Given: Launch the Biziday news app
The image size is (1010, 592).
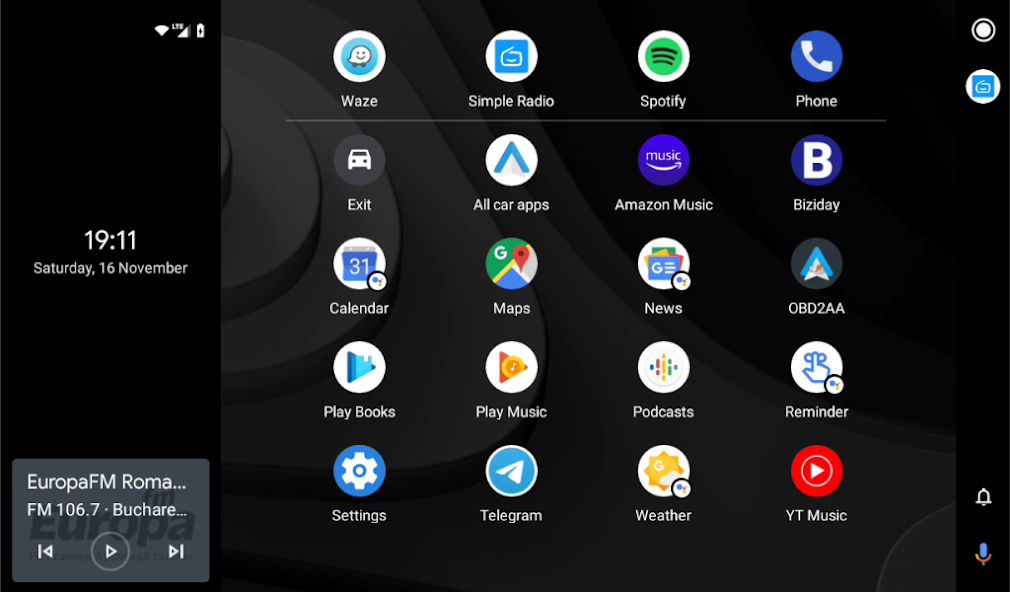Looking at the screenshot, I should pos(816,160).
